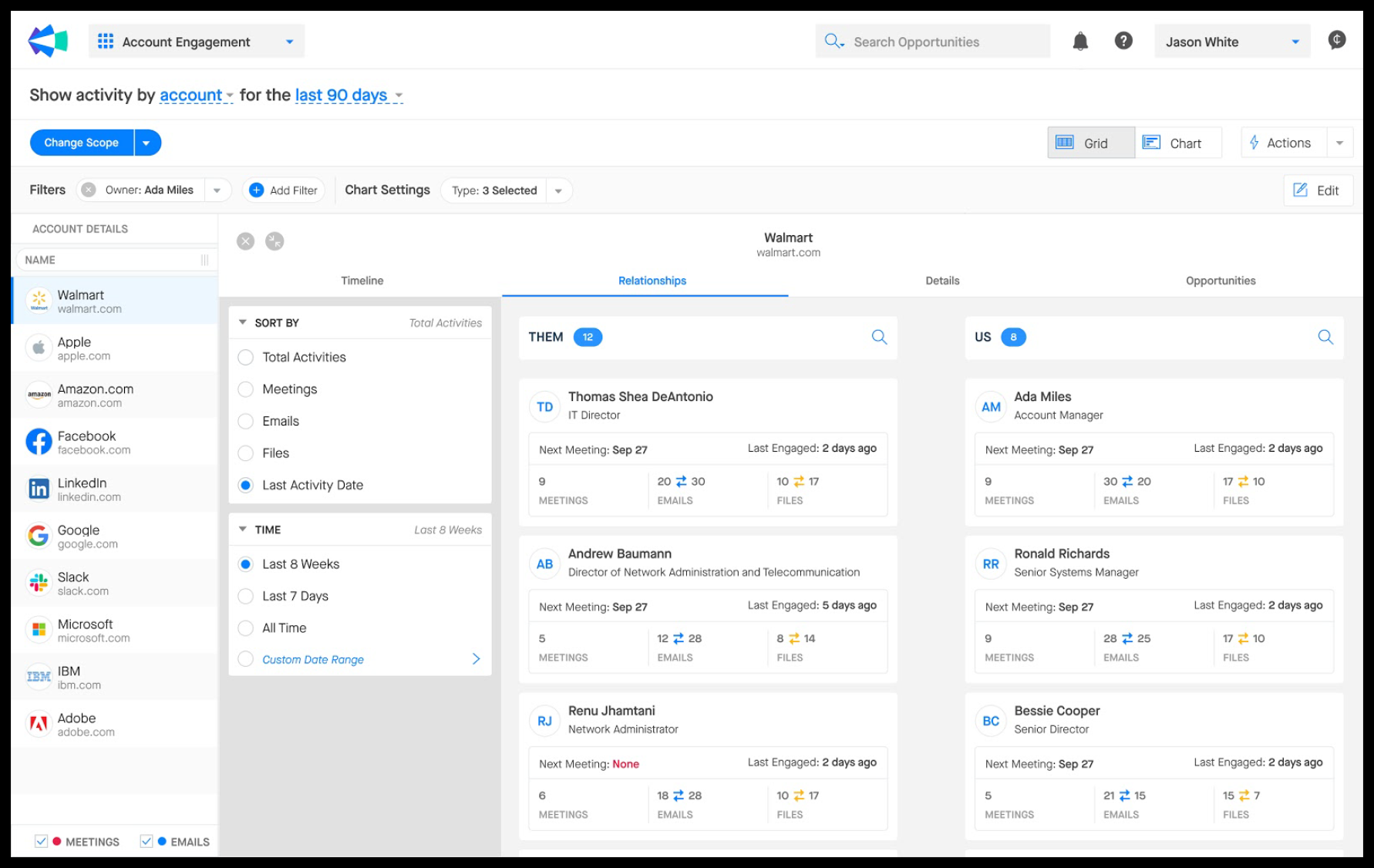The height and width of the screenshot is (868, 1374).
Task: Select the Meetings sort option
Action: point(245,389)
